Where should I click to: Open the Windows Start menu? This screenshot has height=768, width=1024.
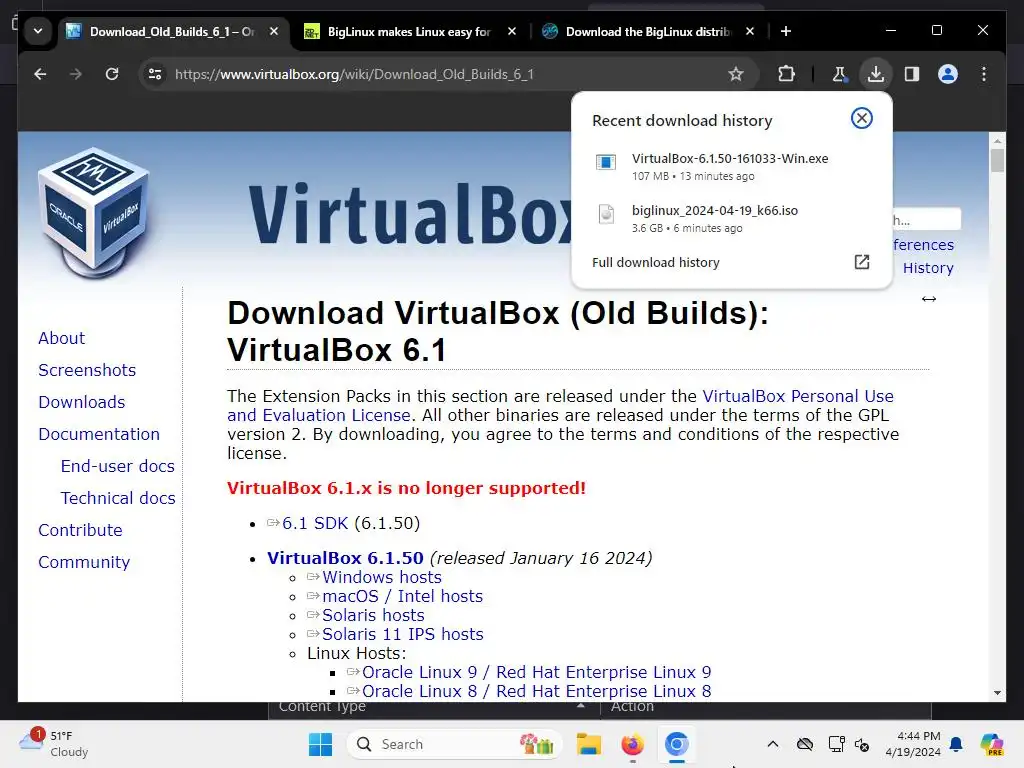coord(320,744)
